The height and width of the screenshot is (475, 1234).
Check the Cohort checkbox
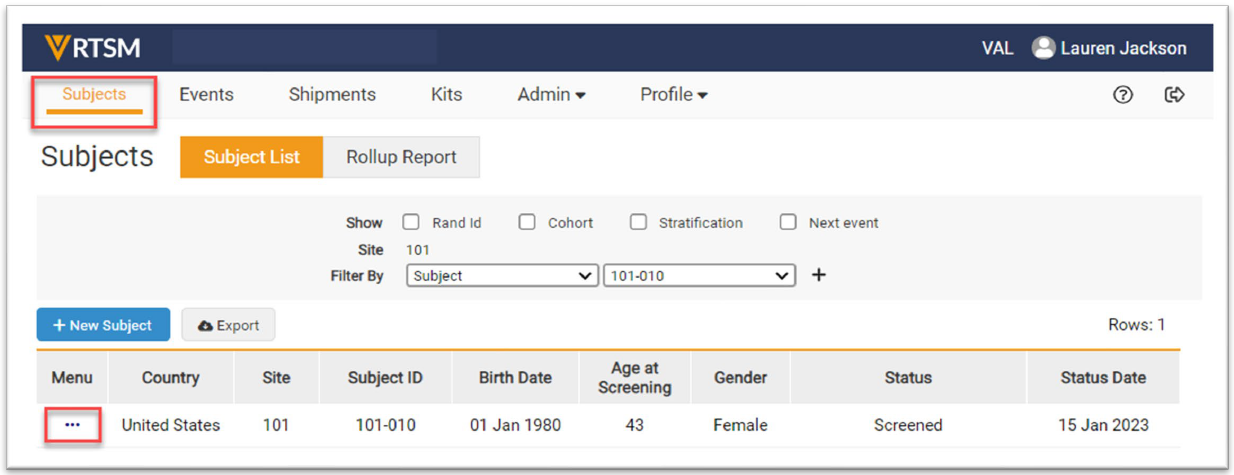click(x=526, y=223)
